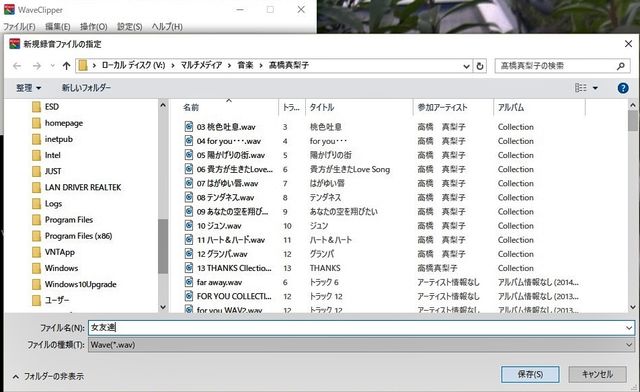
Task: Click file icon of 07 はがゆい唇.wav
Action: pos(189,183)
